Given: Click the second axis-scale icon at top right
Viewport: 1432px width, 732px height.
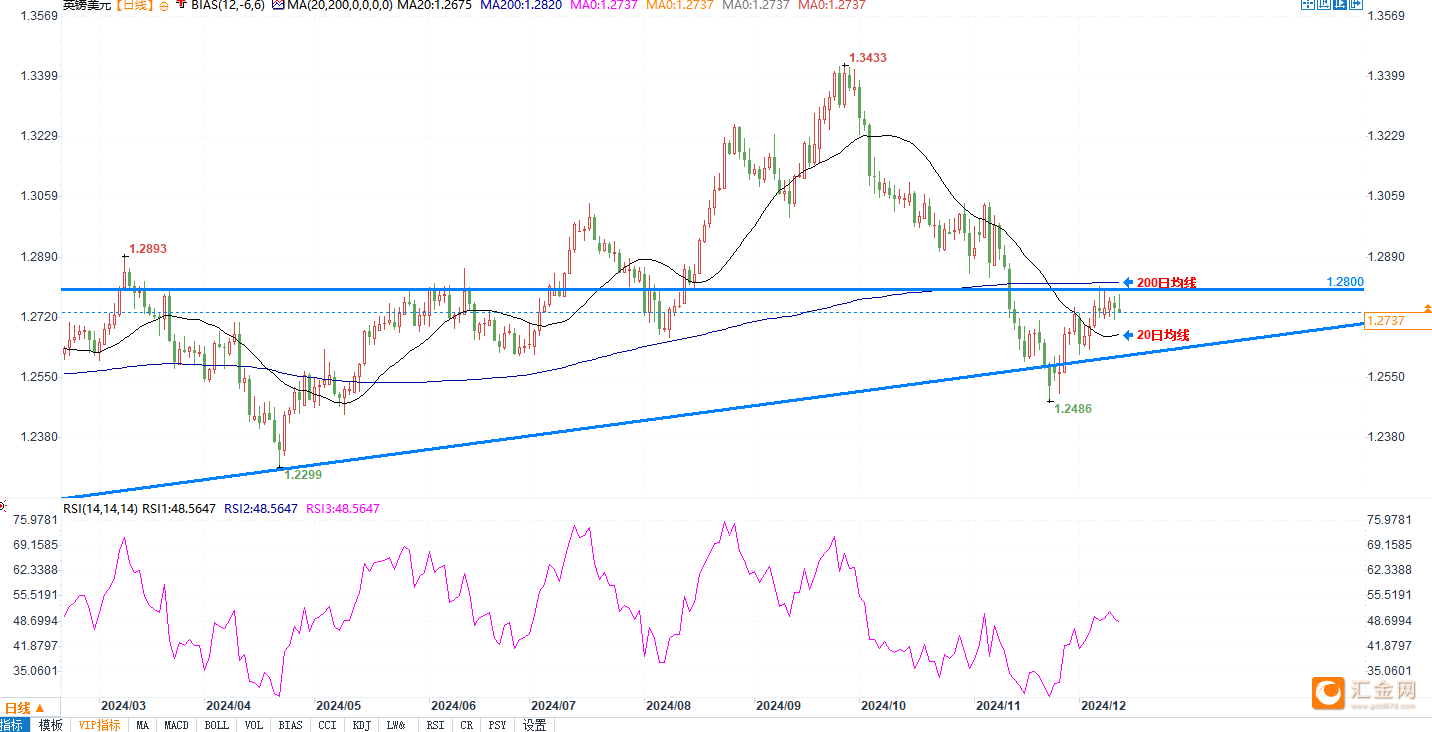Looking at the screenshot, I should [1323, 4].
